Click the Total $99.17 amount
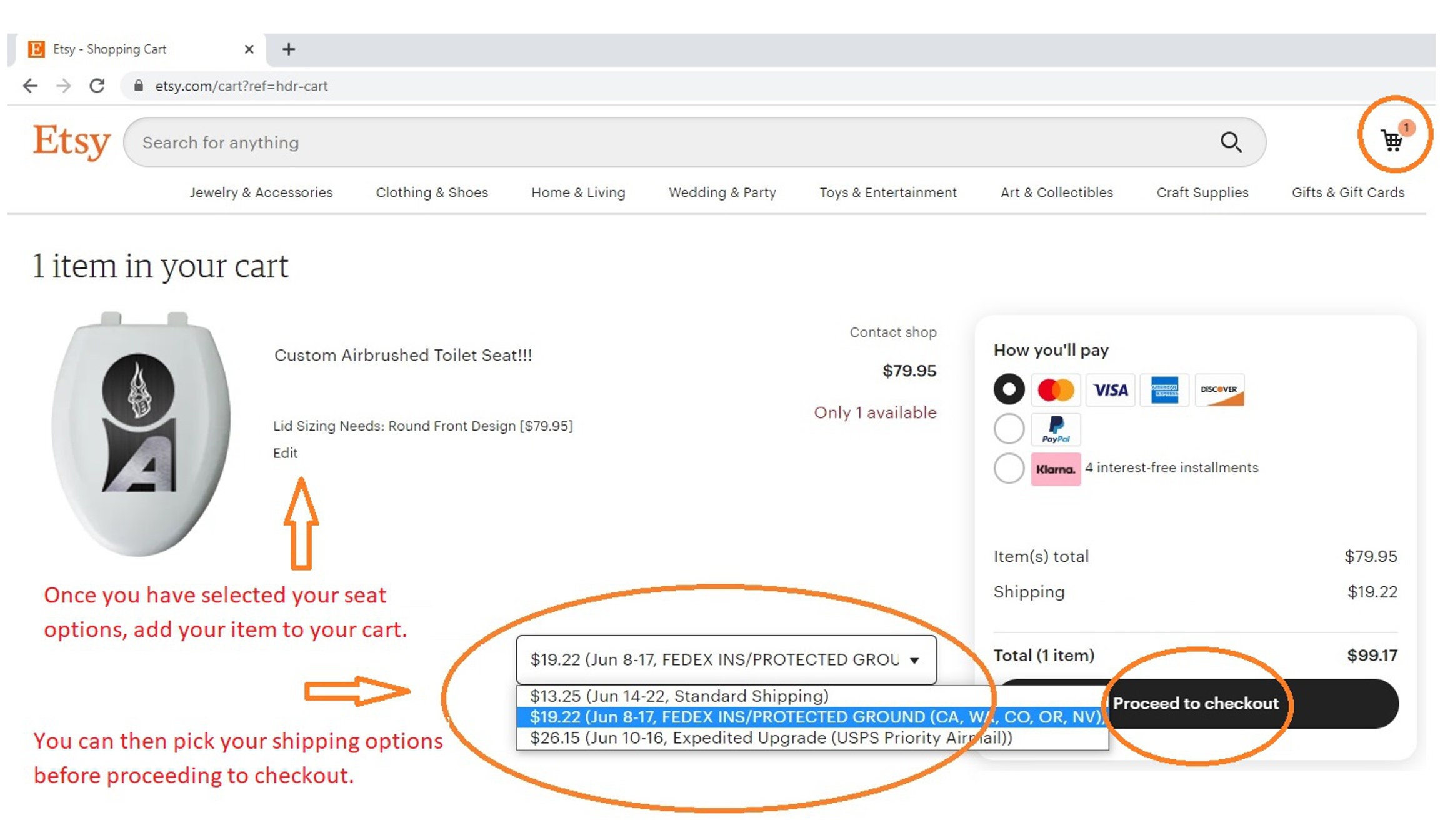1440x840 pixels. coord(1372,656)
